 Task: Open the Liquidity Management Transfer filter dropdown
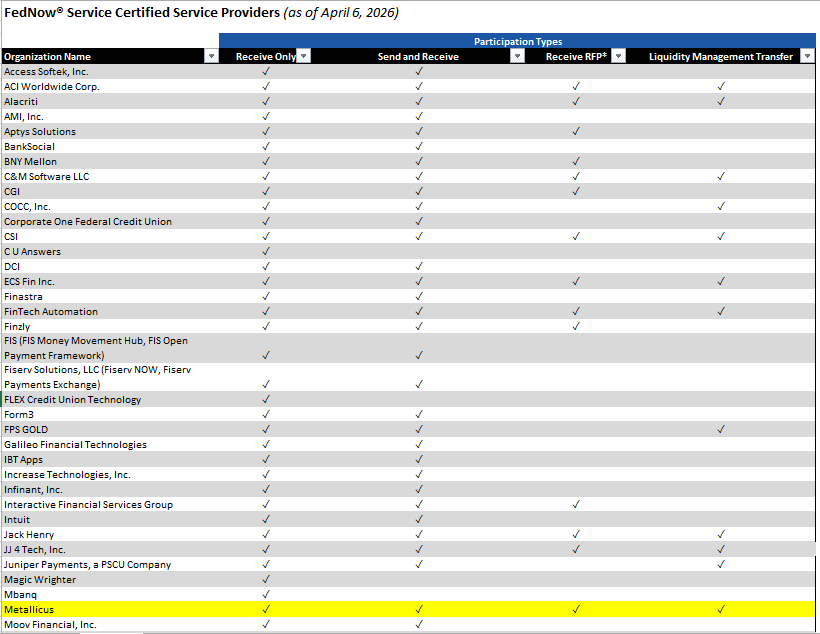[x=807, y=56]
